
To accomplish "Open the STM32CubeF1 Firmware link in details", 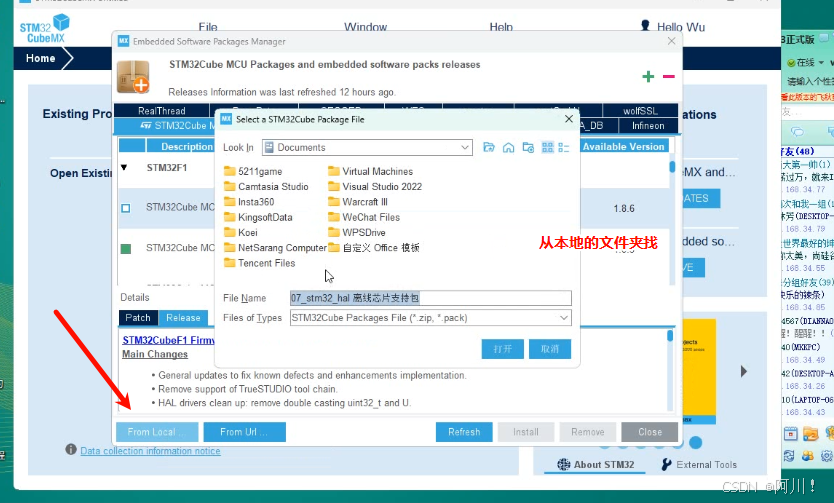I will coord(169,340).
